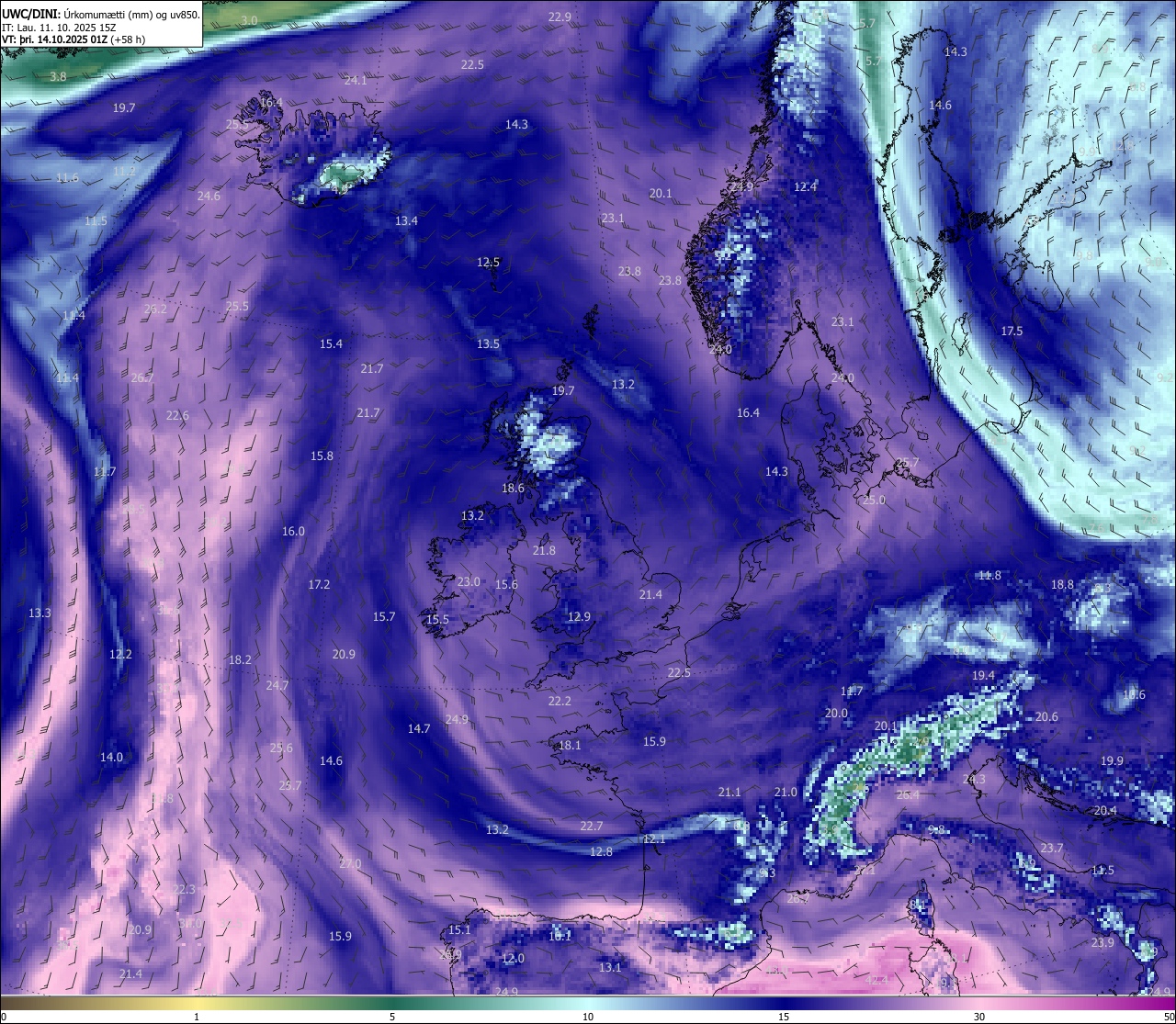
Task: Click the 22.2 value in the English Channel
Action: [560, 701]
